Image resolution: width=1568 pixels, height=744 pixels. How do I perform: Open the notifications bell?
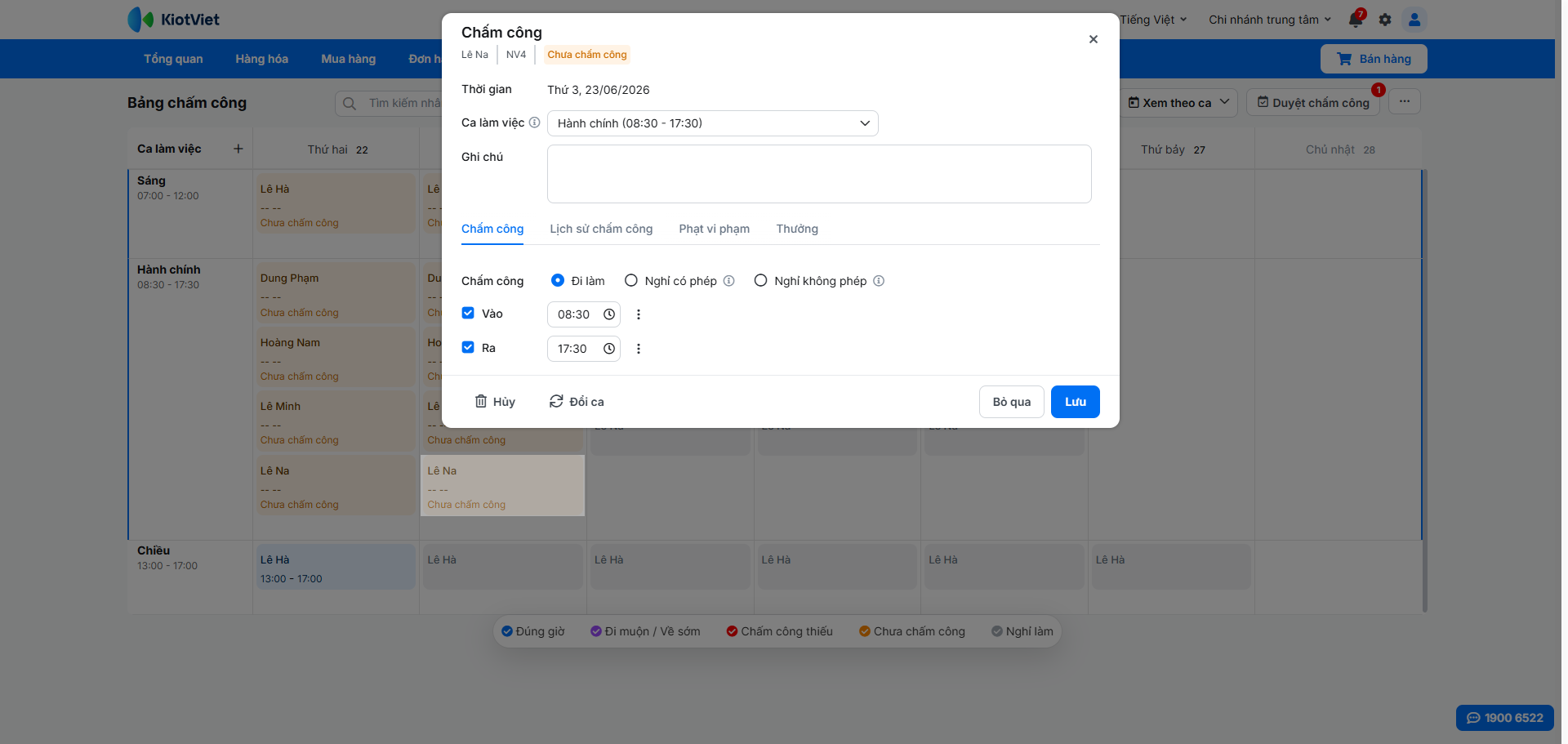(x=1356, y=20)
